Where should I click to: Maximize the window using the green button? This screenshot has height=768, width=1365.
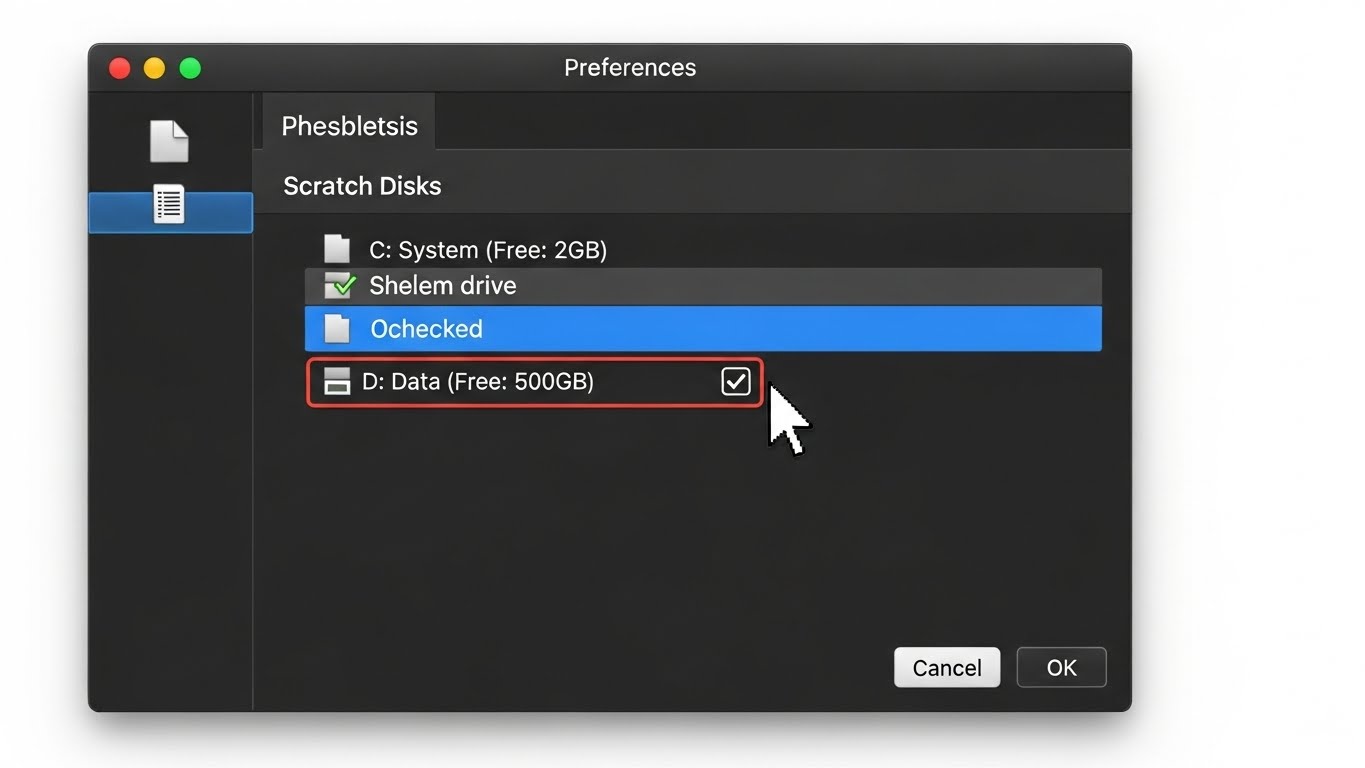190,68
